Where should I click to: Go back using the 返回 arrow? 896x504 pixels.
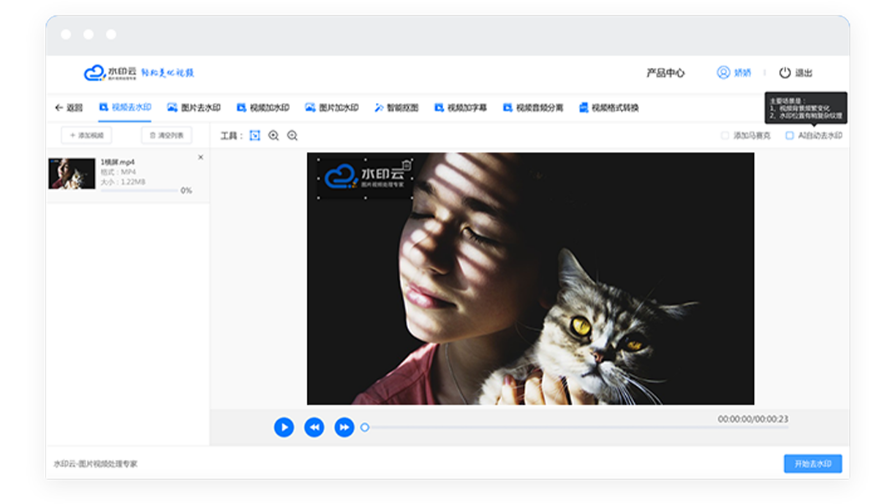click(69, 107)
